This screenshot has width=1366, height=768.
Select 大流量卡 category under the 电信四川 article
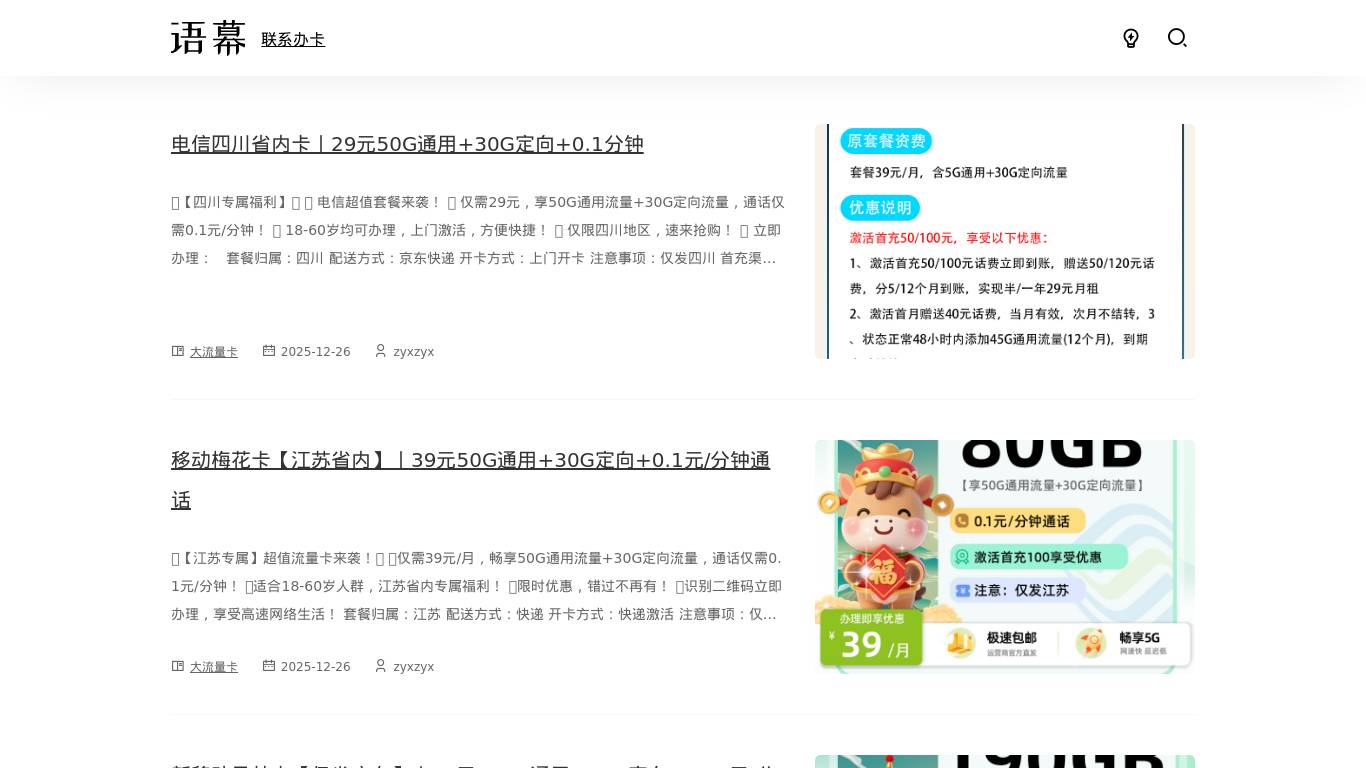click(x=214, y=352)
